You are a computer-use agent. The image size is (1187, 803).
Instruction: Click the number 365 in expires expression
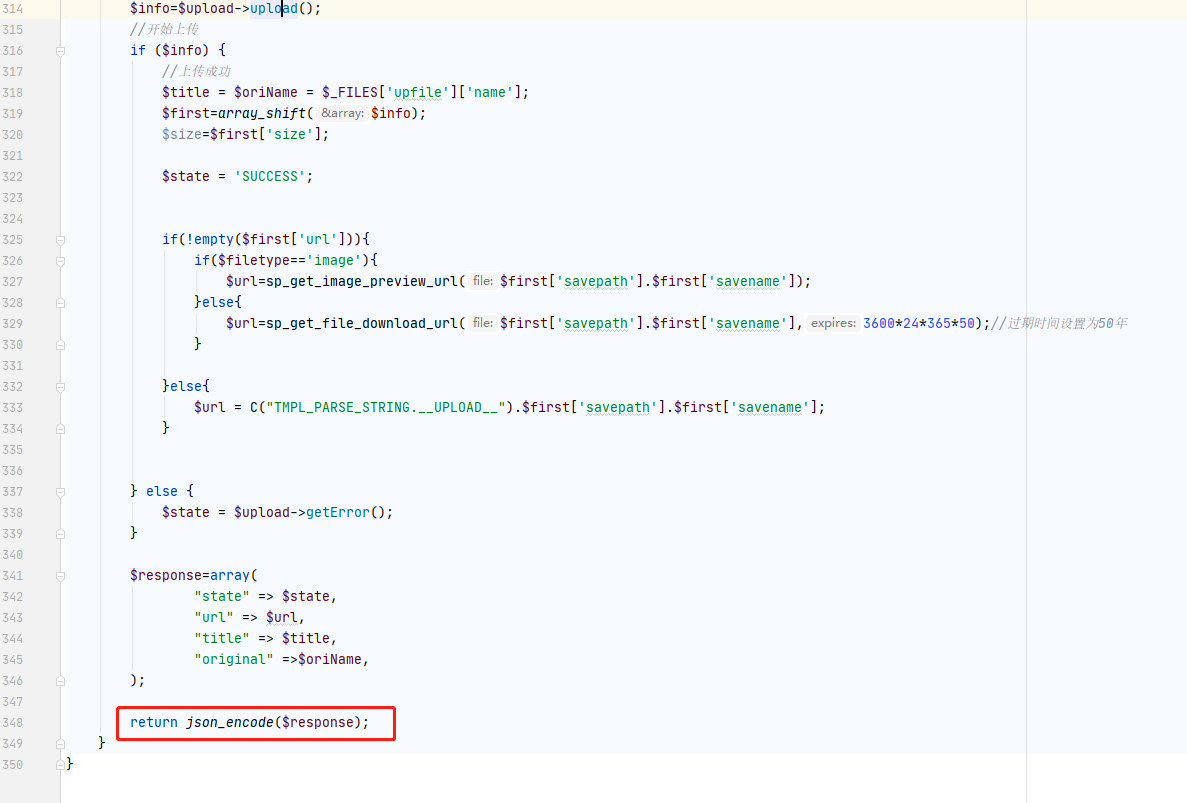tap(939, 323)
